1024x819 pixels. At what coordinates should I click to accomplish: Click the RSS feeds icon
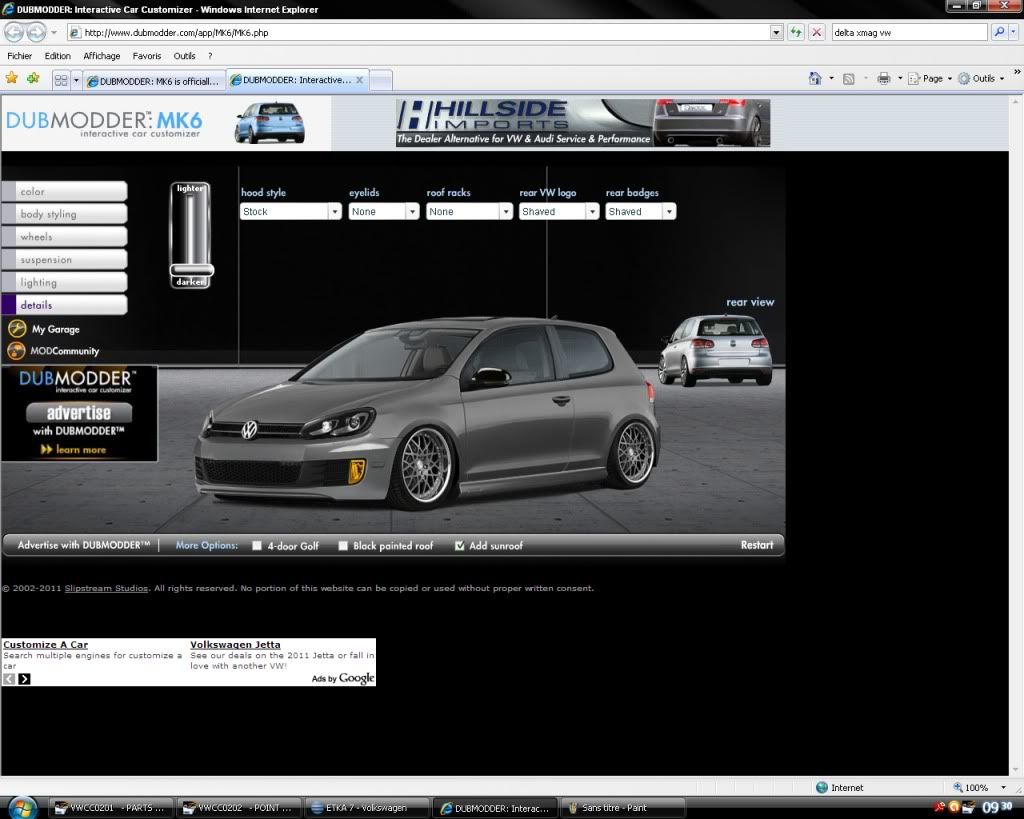pos(848,79)
